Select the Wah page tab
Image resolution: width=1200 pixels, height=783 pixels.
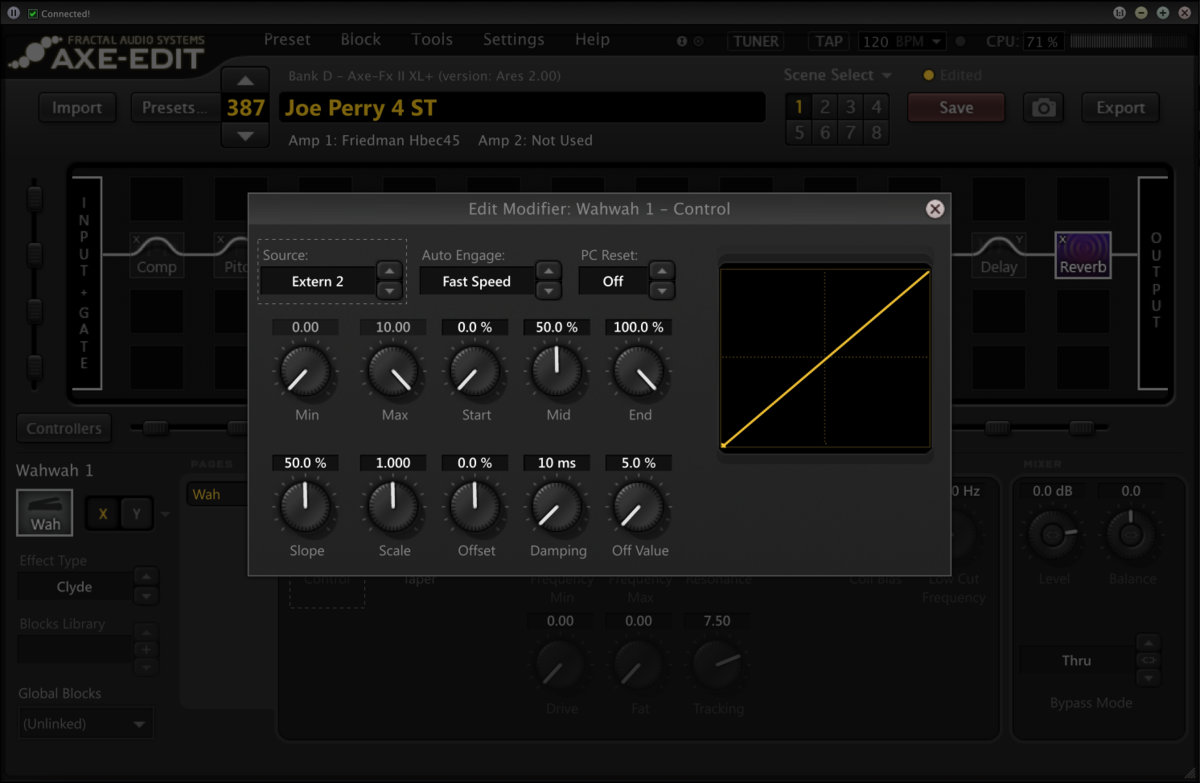click(218, 494)
